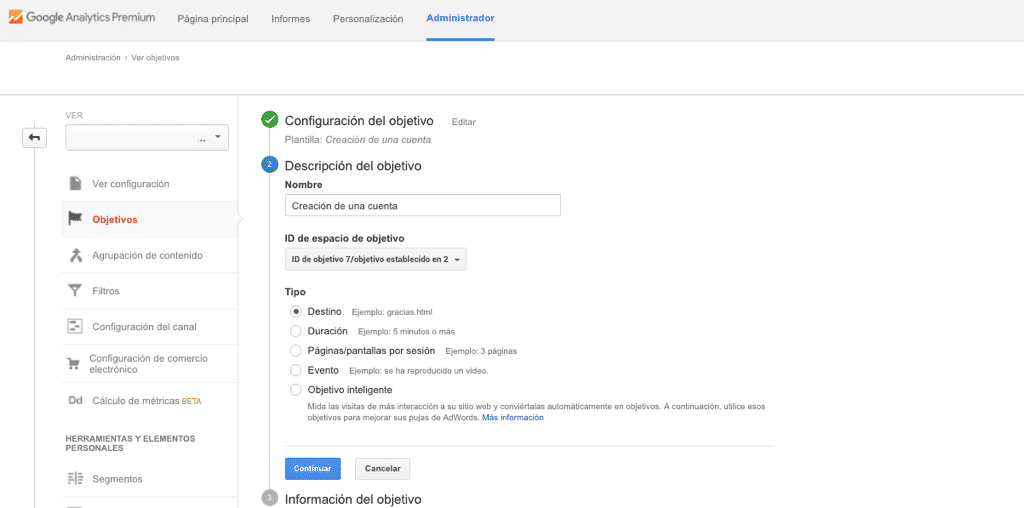Click the Ver configuración document icon
Viewport: 1024px width, 508px height.
coord(75,184)
